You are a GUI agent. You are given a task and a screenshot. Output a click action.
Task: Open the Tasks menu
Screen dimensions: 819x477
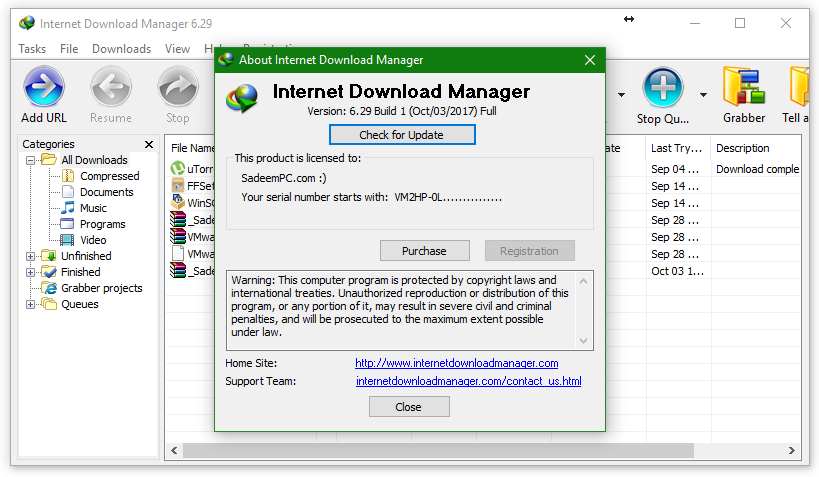click(x=32, y=49)
